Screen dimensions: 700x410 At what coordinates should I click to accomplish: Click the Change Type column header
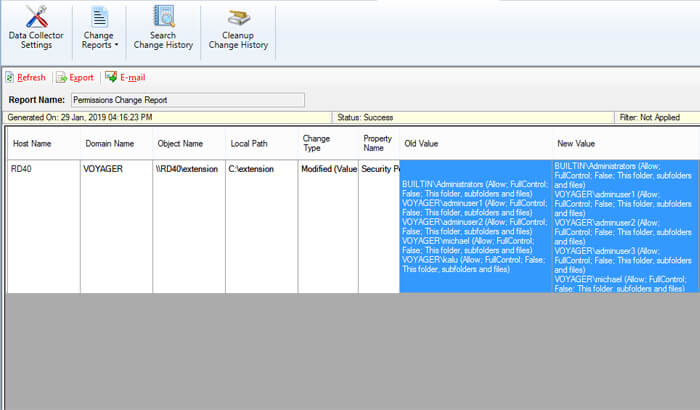315,143
